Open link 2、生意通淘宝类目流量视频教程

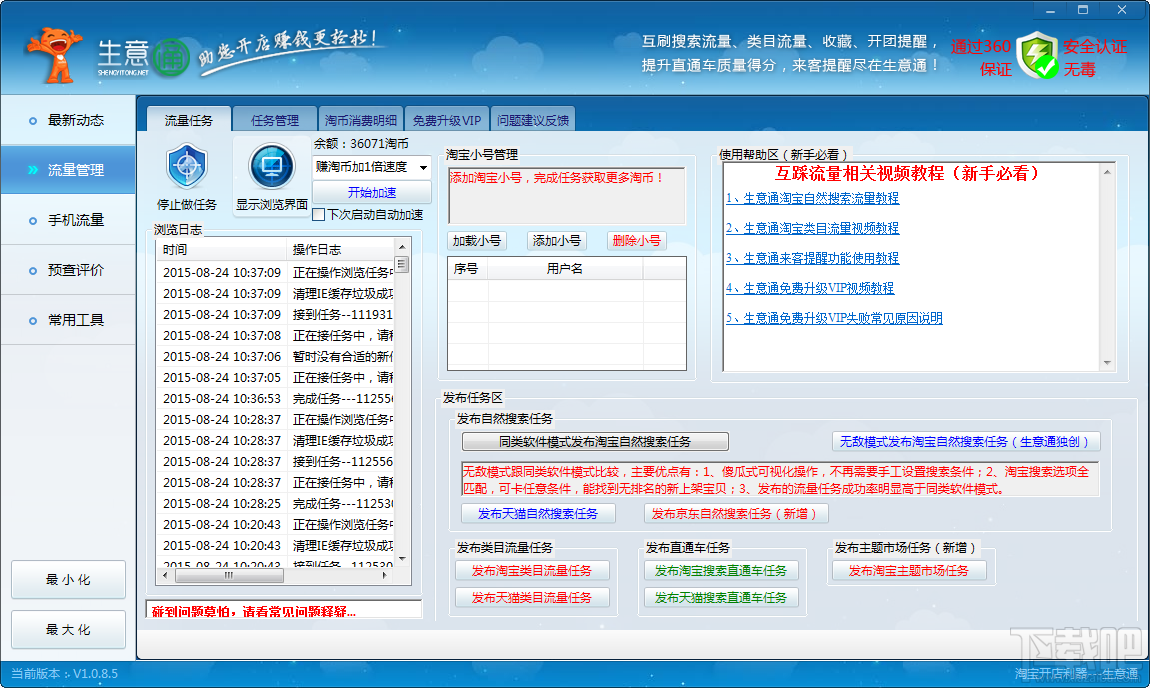click(x=812, y=228)
